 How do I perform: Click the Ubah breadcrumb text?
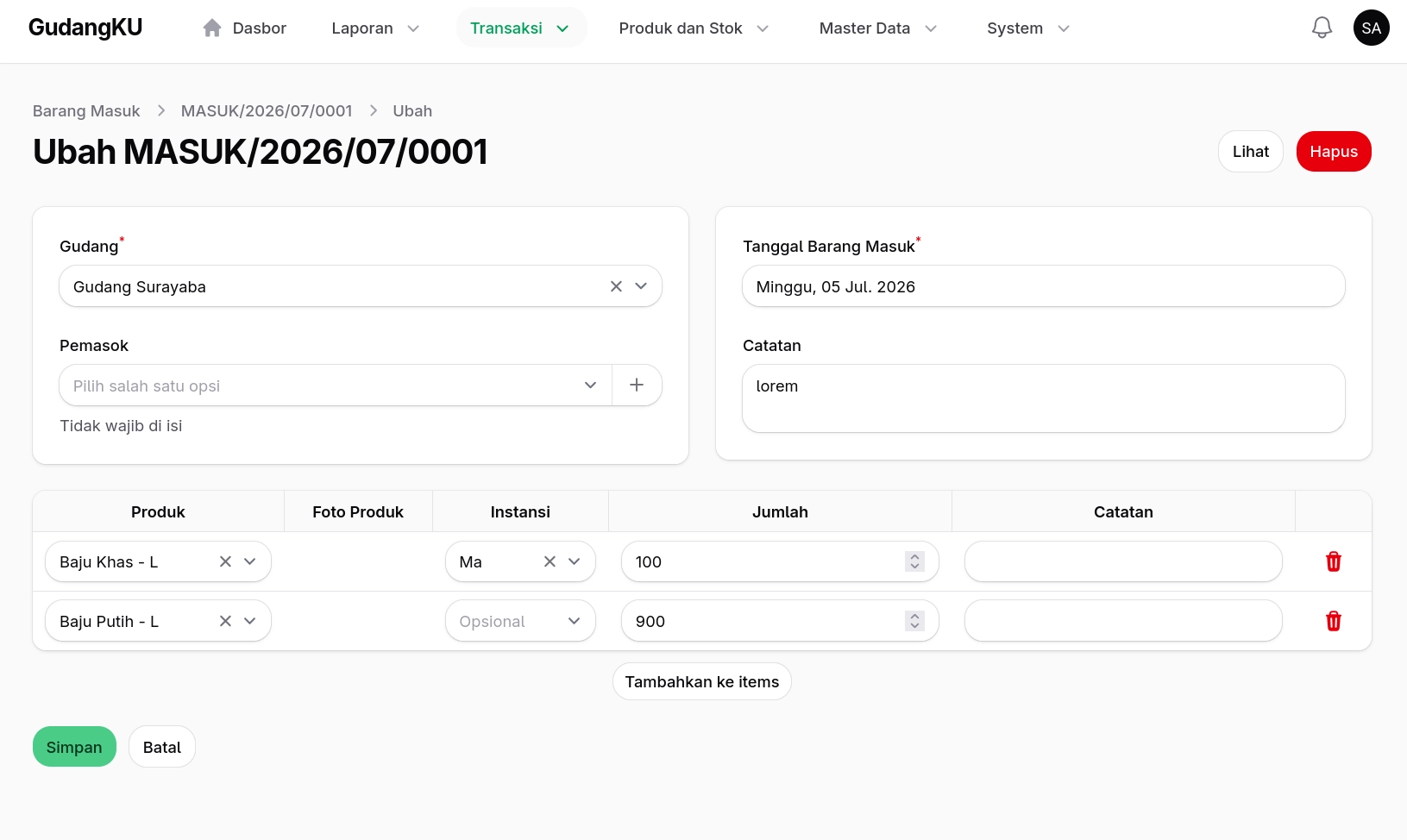(x=412, y=110)
